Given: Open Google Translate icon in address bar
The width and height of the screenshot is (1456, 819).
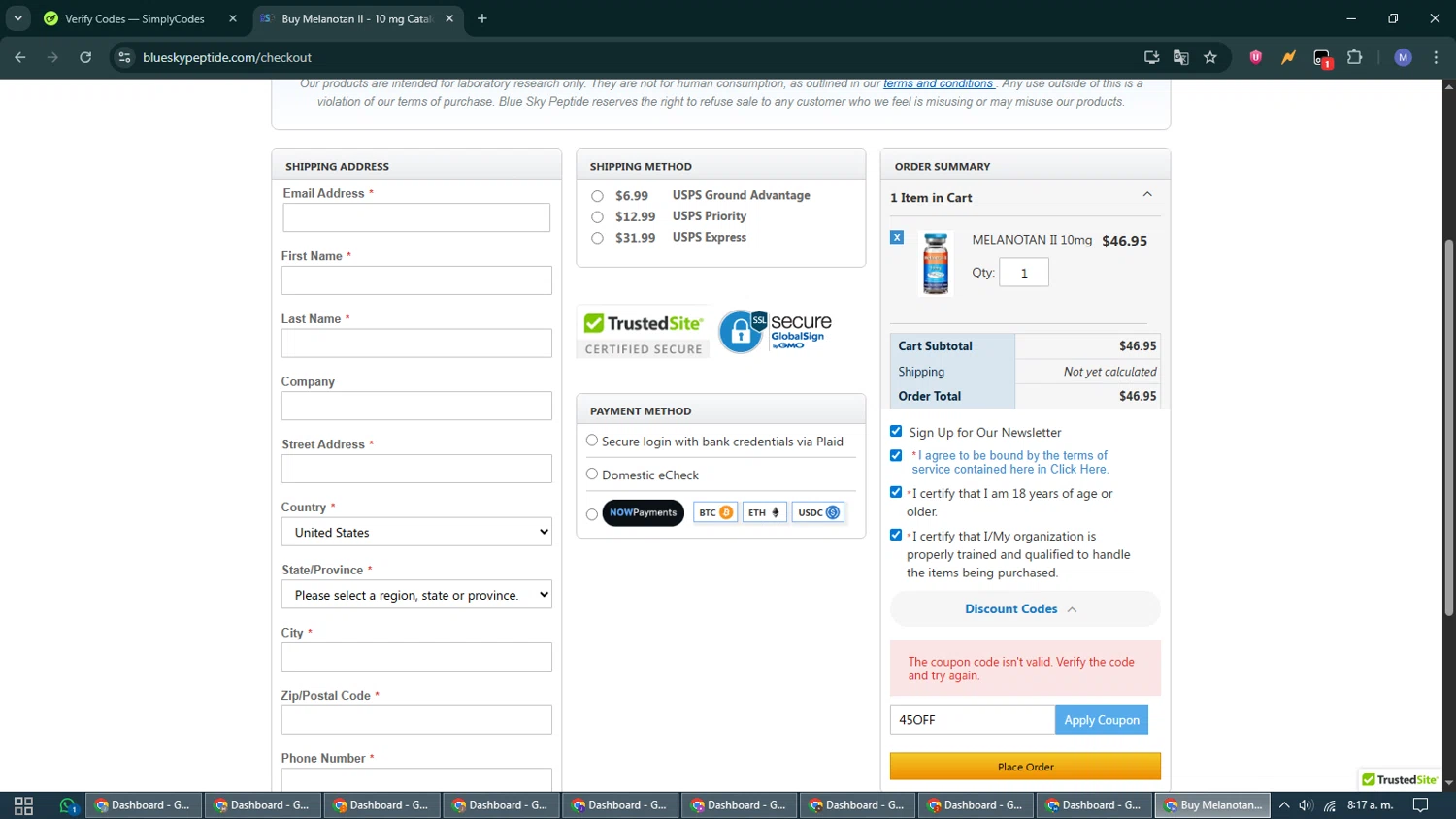Looking at the screenshot, I should (1181, 57).
